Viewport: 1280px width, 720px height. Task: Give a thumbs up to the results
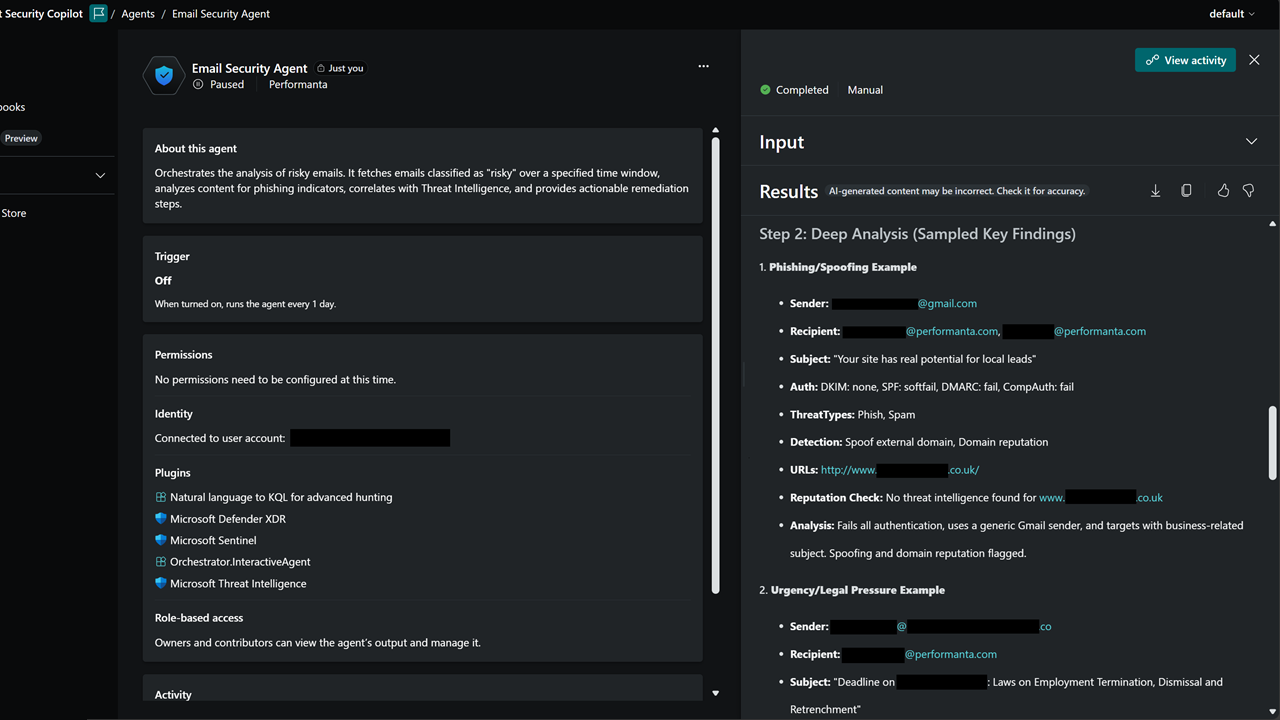pos(1223,190)
